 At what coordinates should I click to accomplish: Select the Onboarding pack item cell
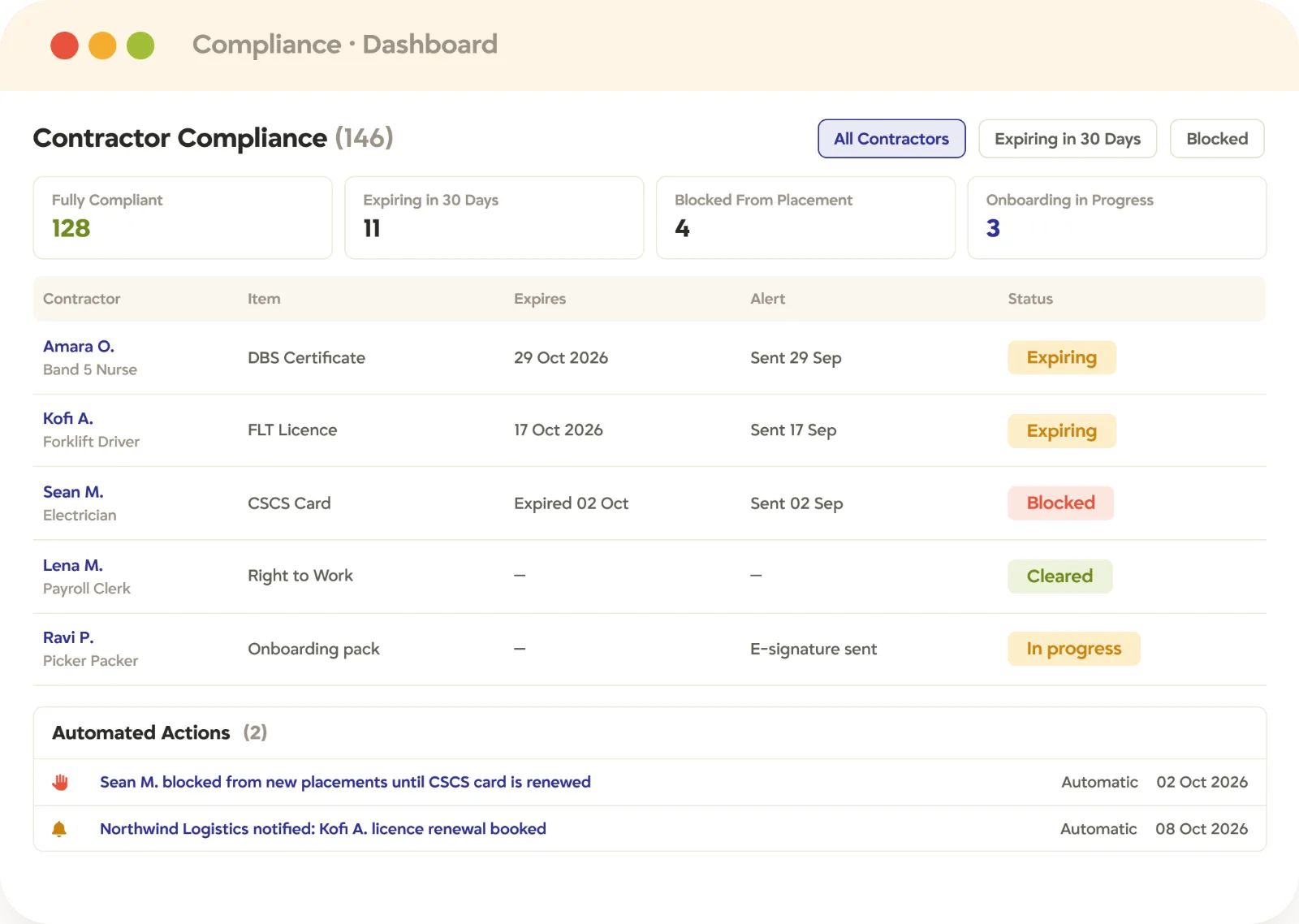[x=313, y=649]
